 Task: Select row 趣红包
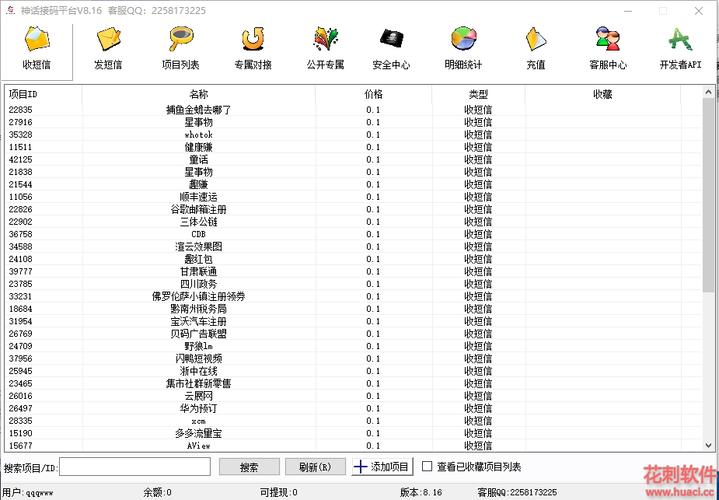[x=353, y=259]
